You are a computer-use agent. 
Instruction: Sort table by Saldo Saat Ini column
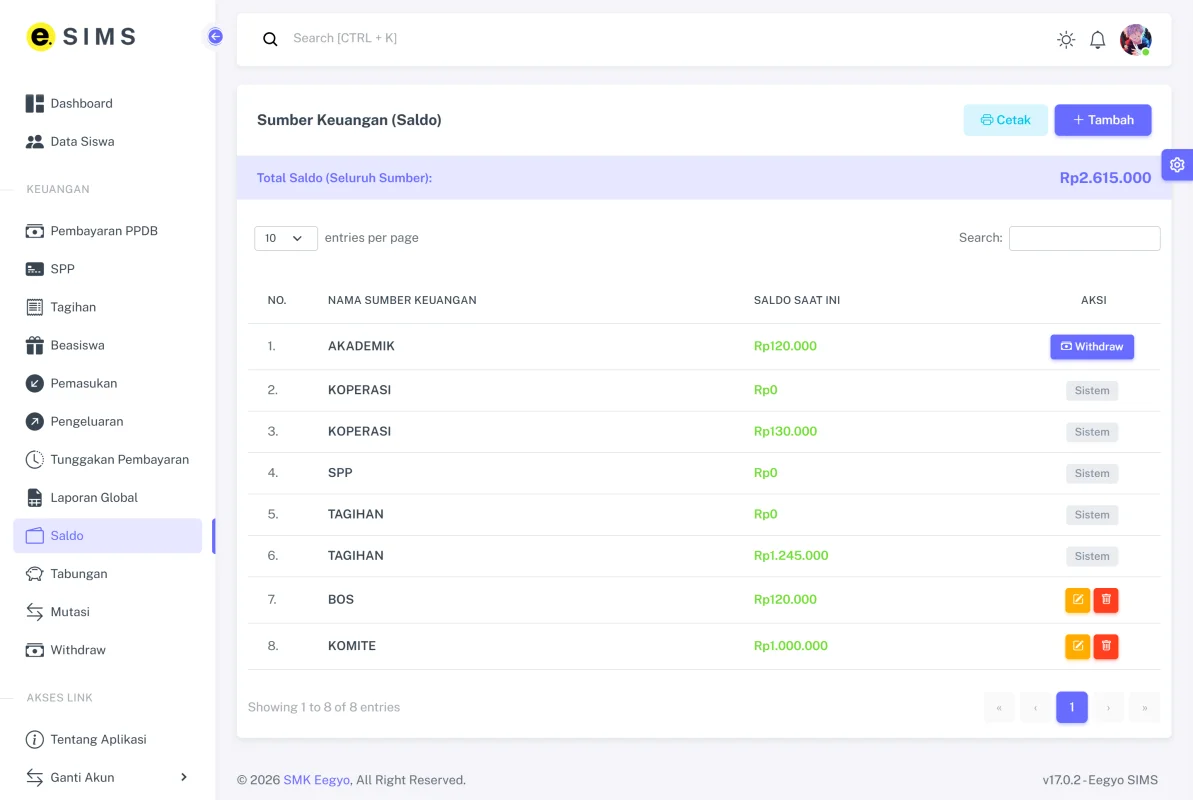tap(797, 300)
